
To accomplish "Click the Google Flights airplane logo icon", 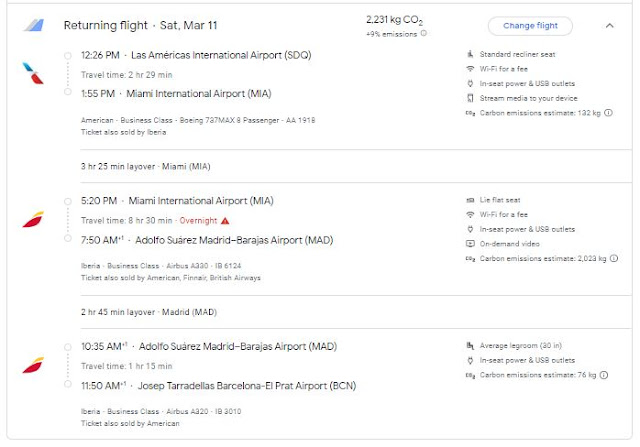I will (x=35, y=25).
